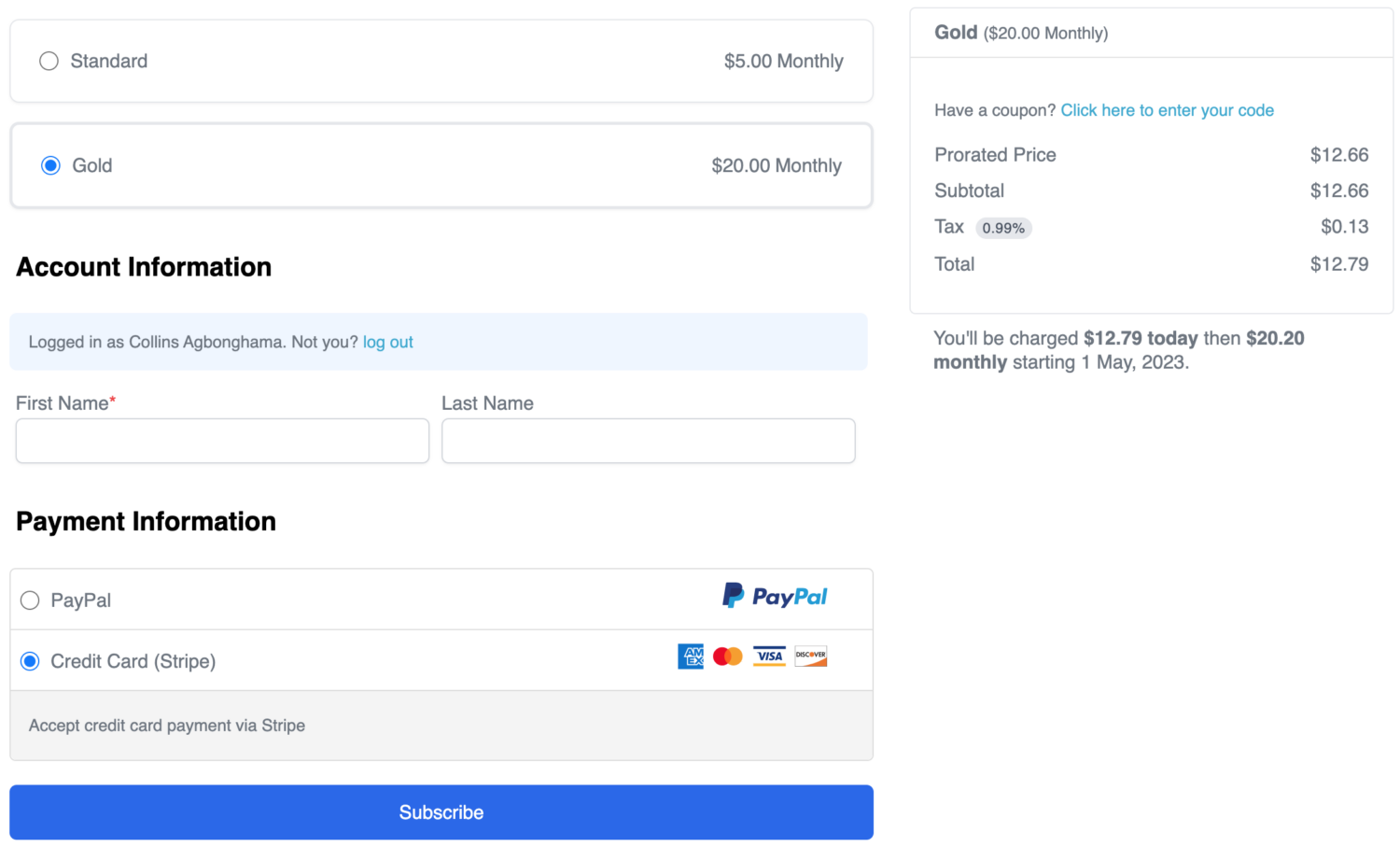Click the Mastercard card icon

[728, 656]
